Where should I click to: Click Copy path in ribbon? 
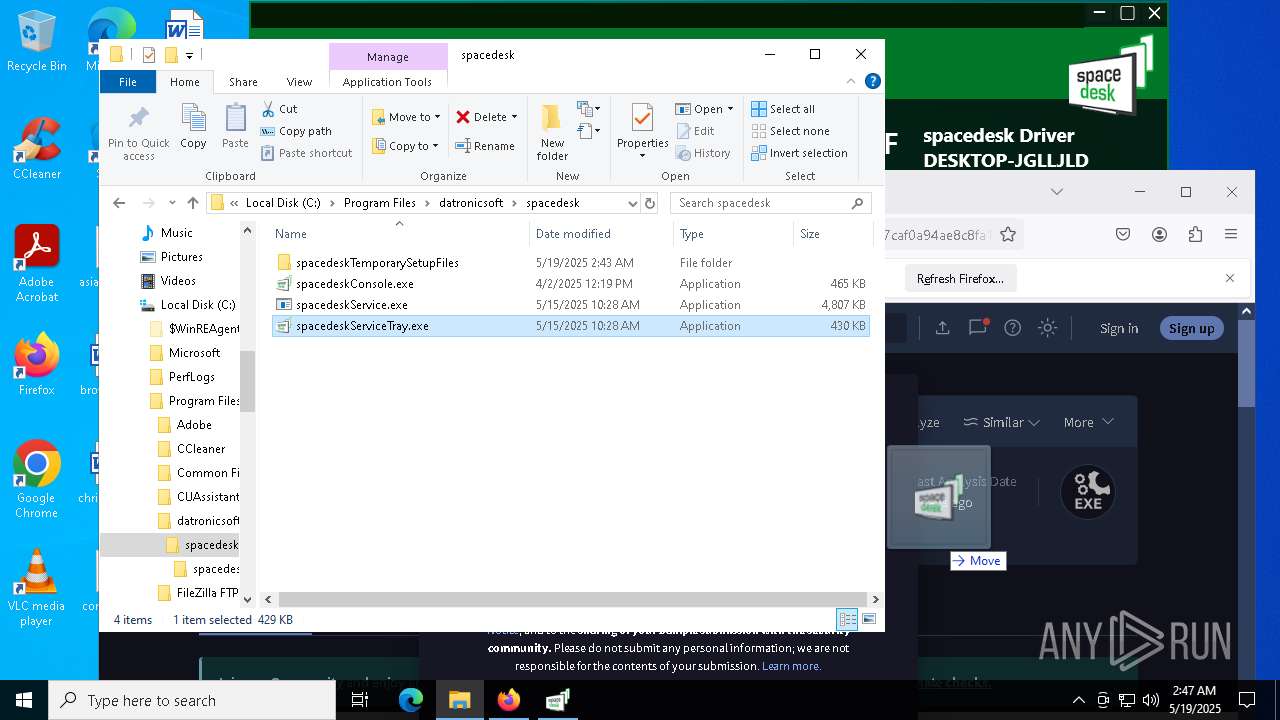coord(296,131)
